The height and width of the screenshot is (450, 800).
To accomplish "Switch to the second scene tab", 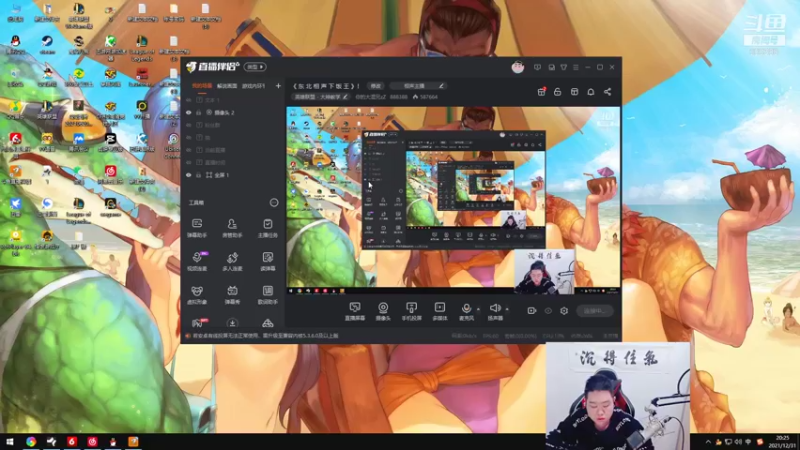I will click(227, 86).
